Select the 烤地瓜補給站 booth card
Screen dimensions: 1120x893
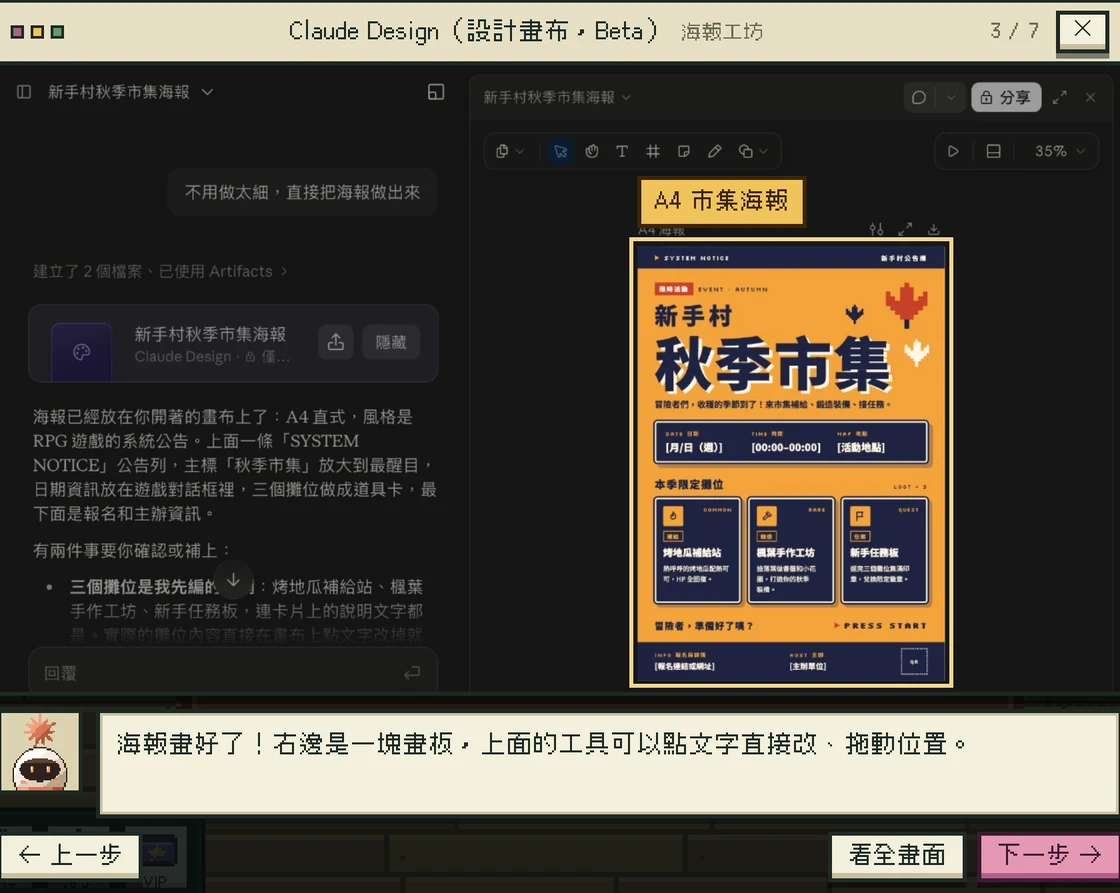coord(697,551)
